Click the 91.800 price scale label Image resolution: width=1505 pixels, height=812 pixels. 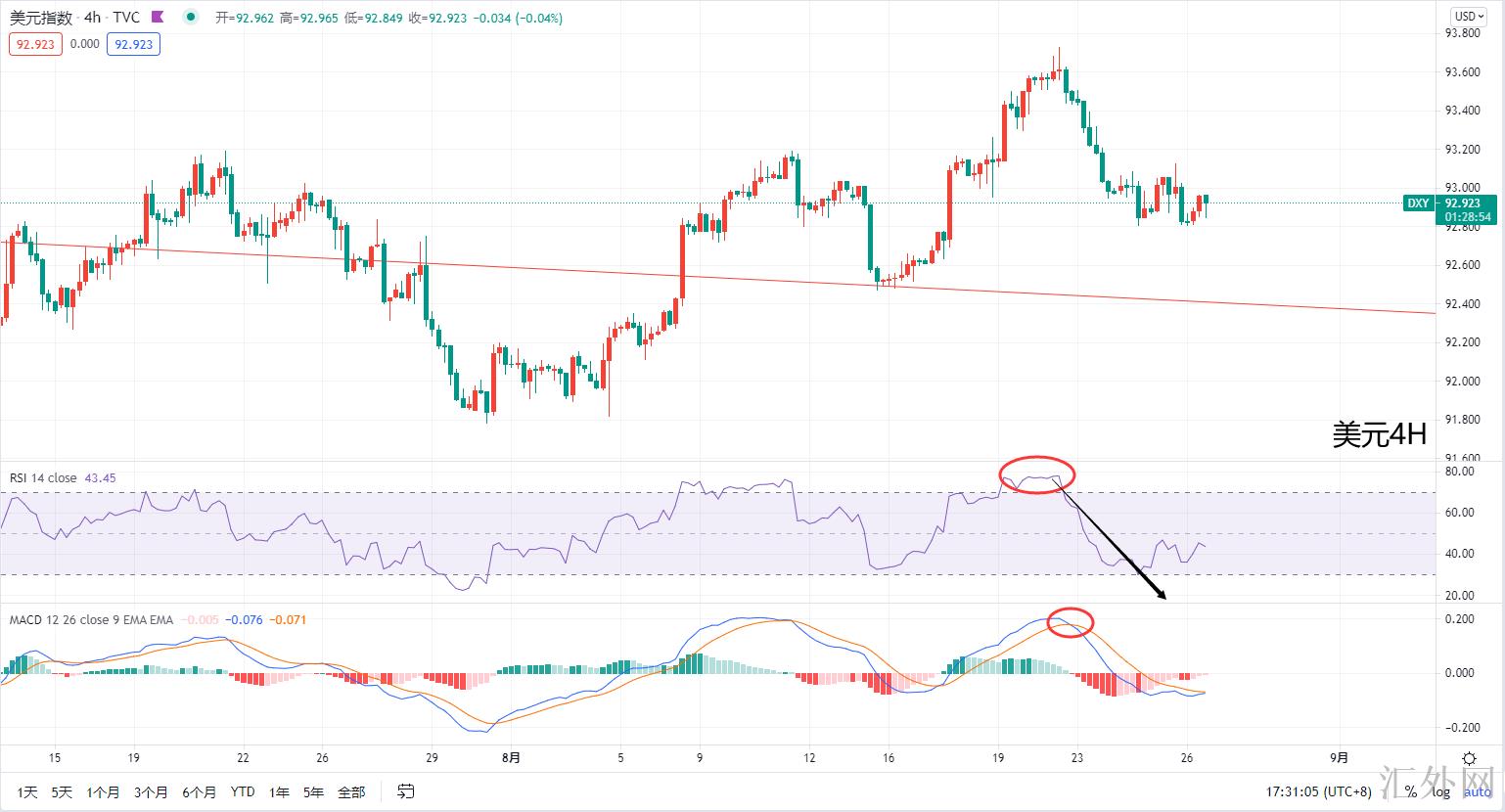1462,420
